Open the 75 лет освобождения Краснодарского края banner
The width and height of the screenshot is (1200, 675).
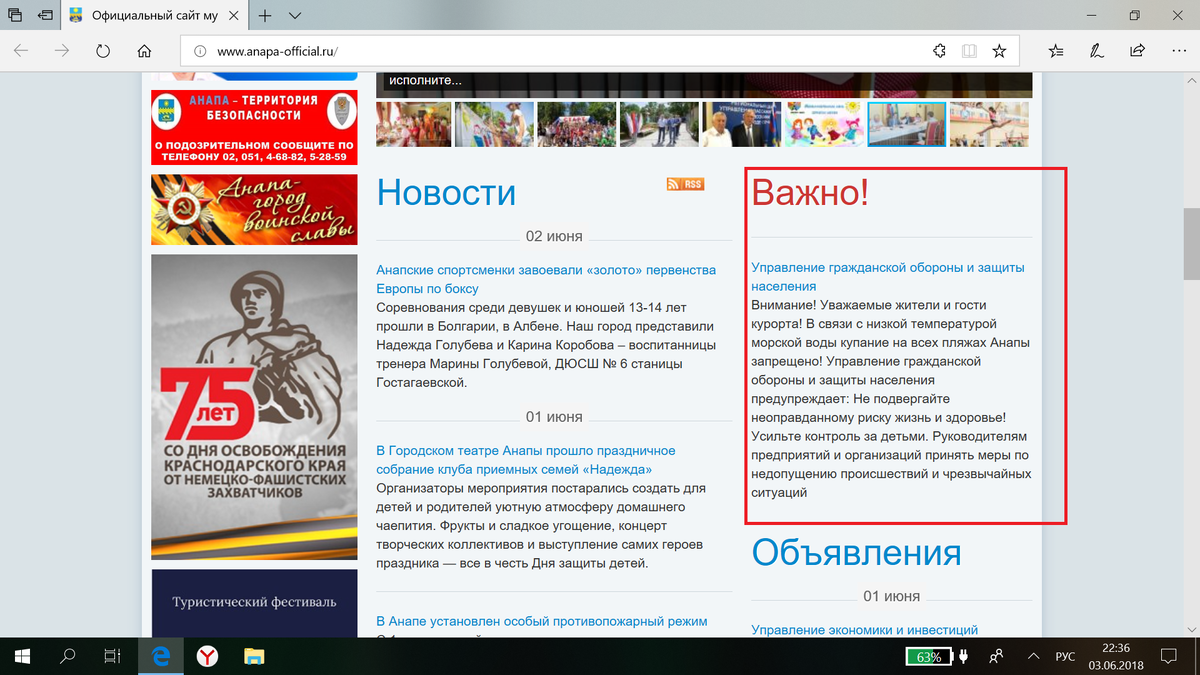click(x=254, y=407)
